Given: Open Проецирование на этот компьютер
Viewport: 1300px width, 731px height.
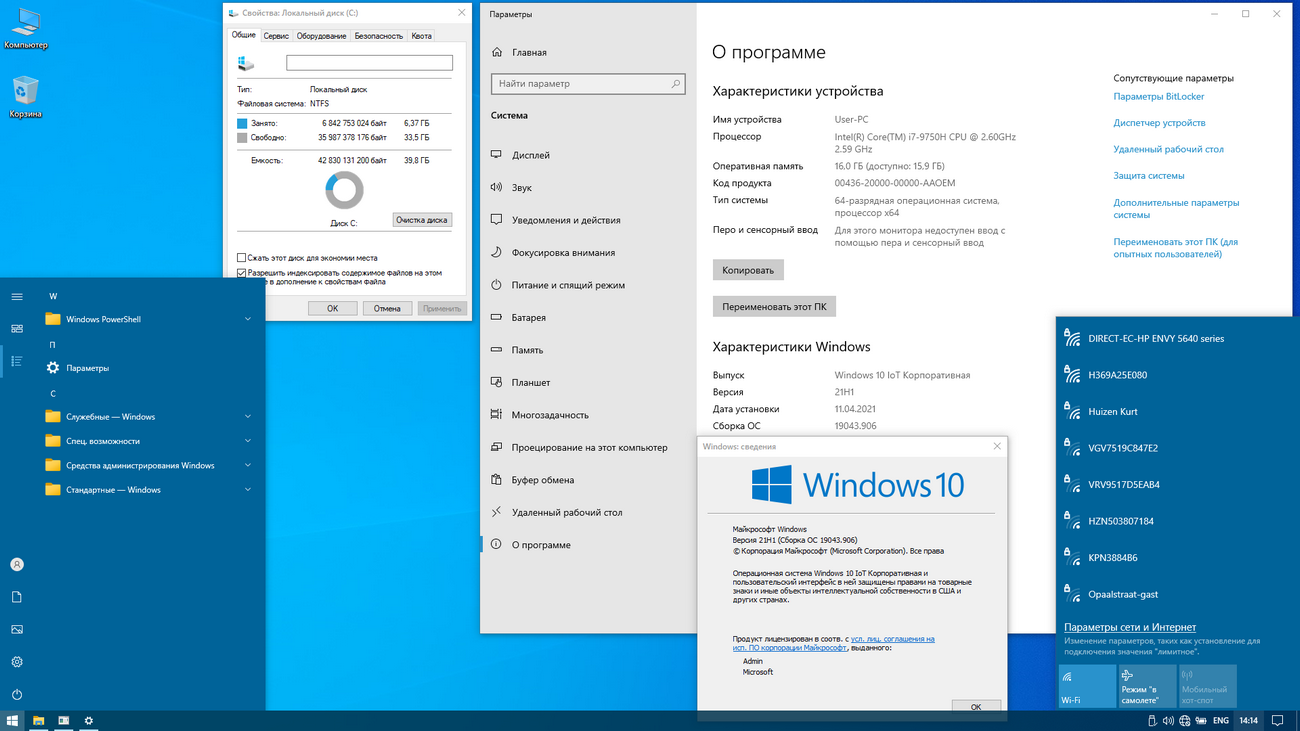Looking at the screenshot, I should [x=588, y=447].
